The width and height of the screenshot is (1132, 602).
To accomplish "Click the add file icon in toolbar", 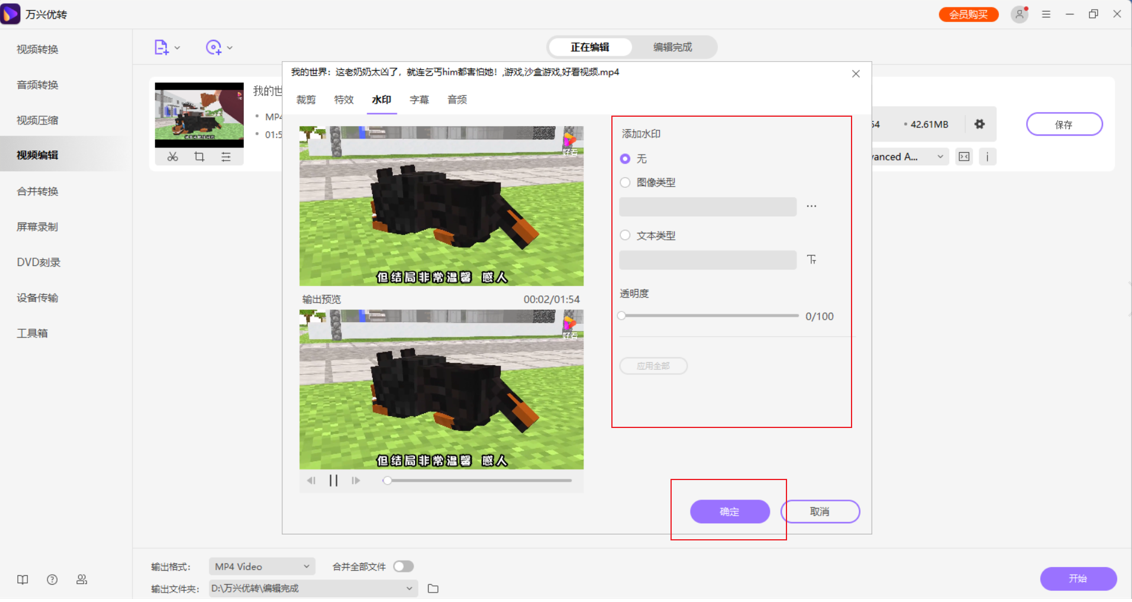I will tap(161, 48).
